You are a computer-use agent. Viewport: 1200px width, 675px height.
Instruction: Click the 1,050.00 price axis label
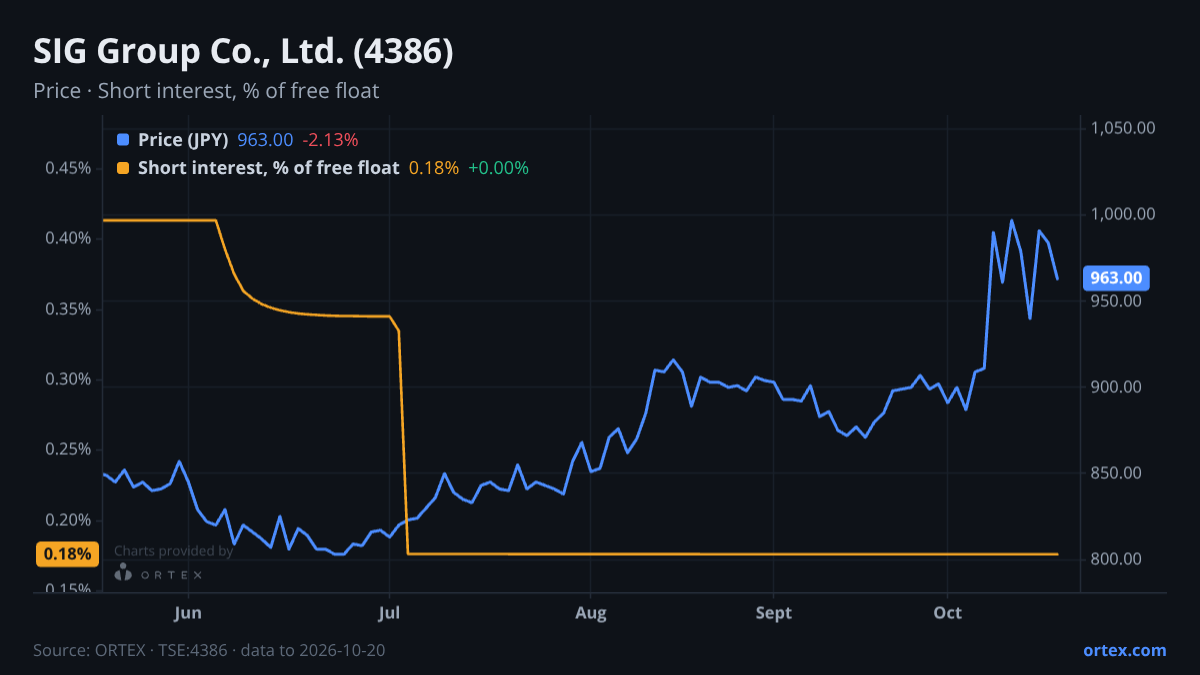[1124, 128]
